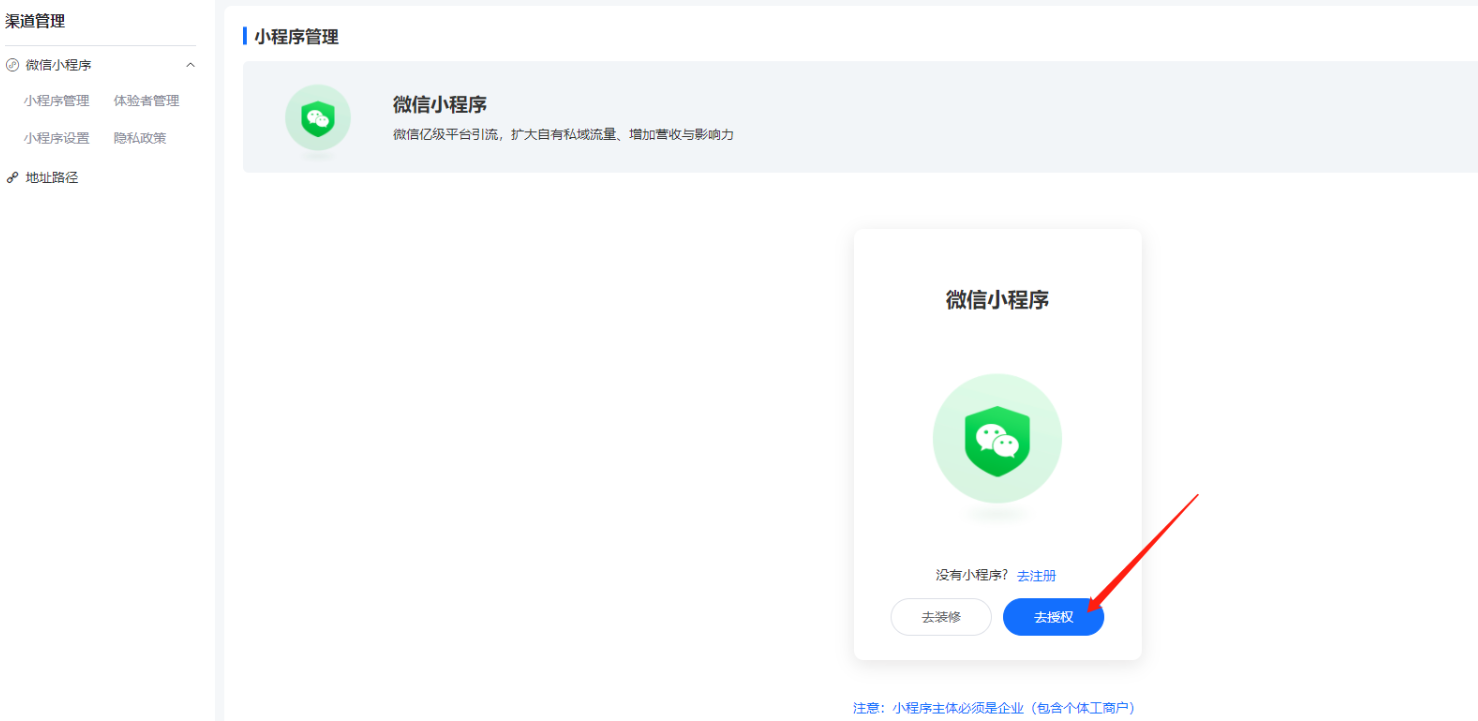Click the note 小程序主体必须是企业
This screenshot has height=721, width=1478.
point(994,707)
